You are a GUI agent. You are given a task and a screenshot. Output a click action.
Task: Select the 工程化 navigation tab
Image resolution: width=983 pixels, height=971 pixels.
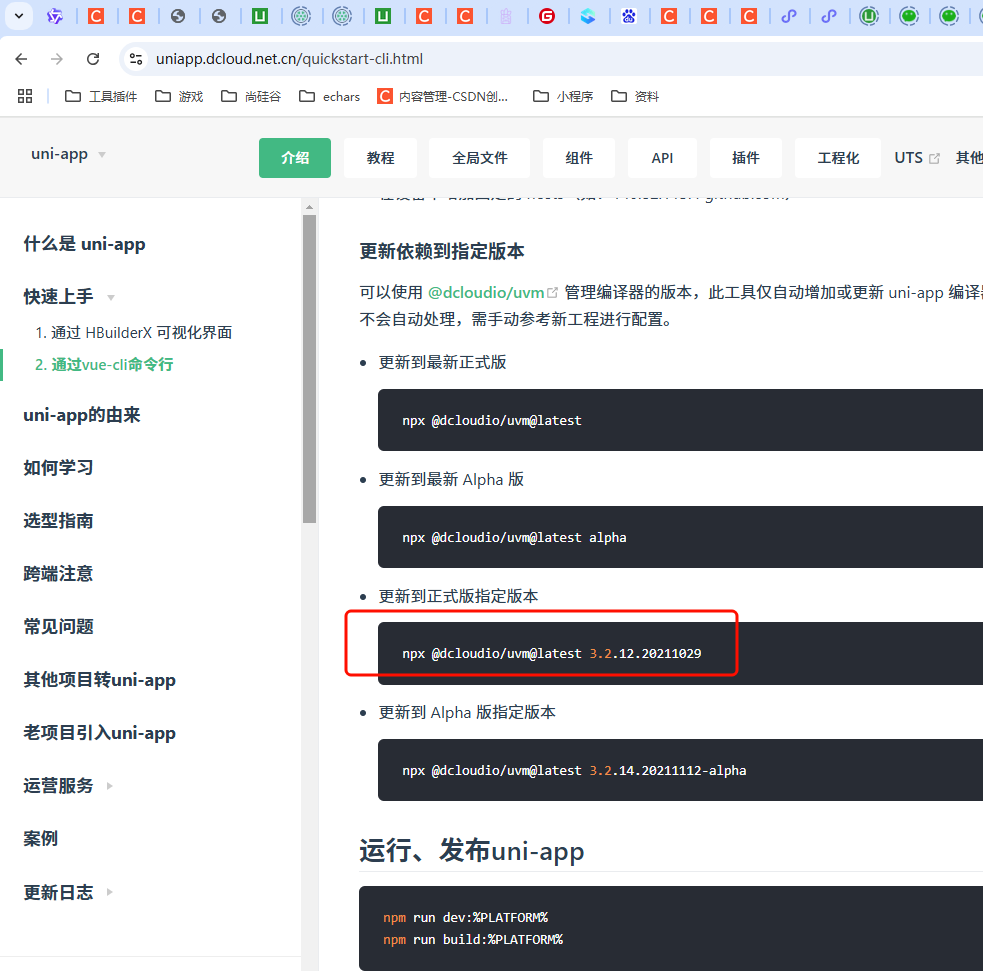pos(838,158)
